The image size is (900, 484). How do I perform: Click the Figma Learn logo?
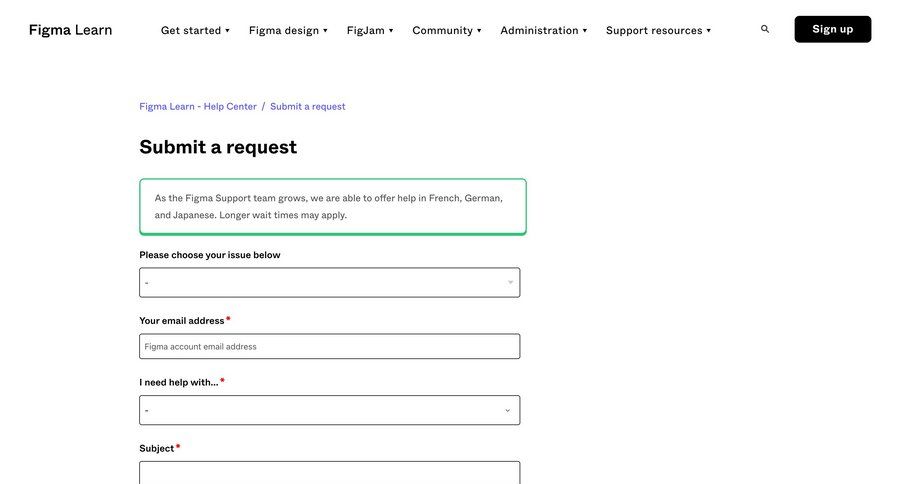pos(70,30)
